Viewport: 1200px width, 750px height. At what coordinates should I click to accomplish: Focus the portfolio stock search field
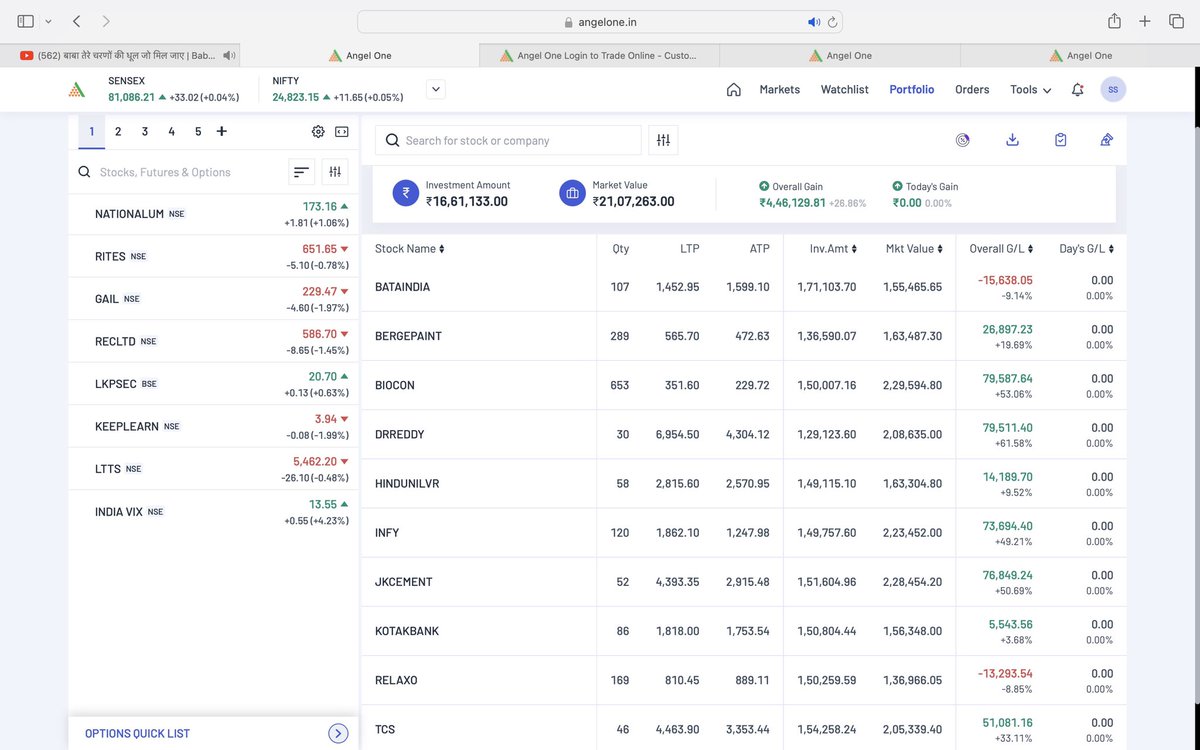[x=508, y=140]
